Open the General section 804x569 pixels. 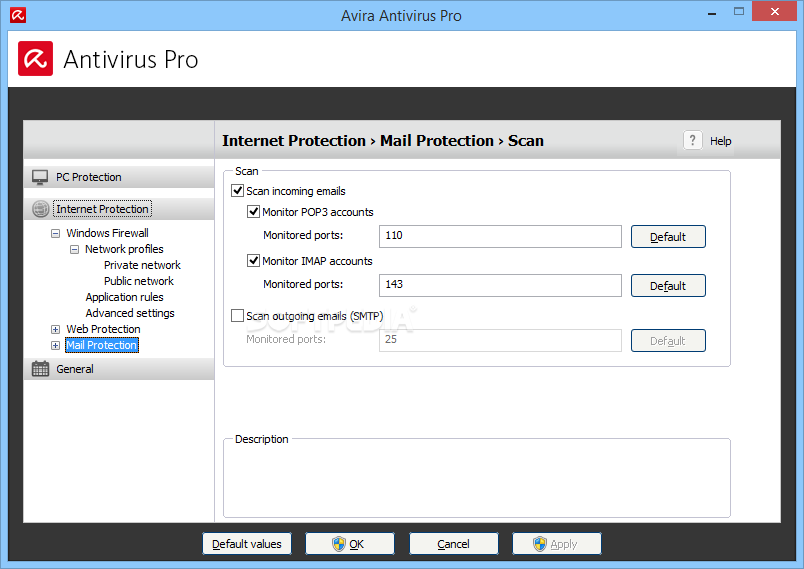pyautogui.click(x=119, y=369)
